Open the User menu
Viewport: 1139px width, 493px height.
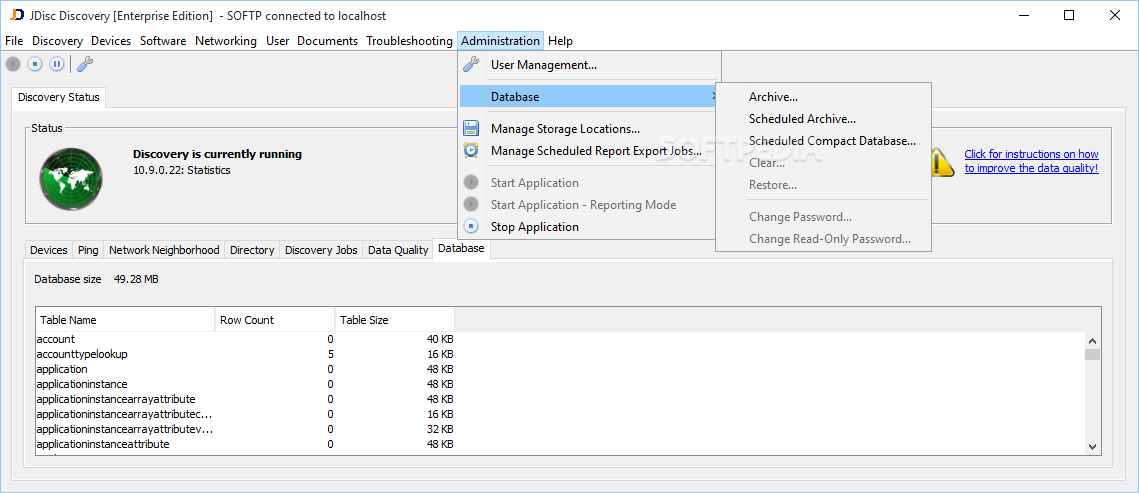(277, 41)
